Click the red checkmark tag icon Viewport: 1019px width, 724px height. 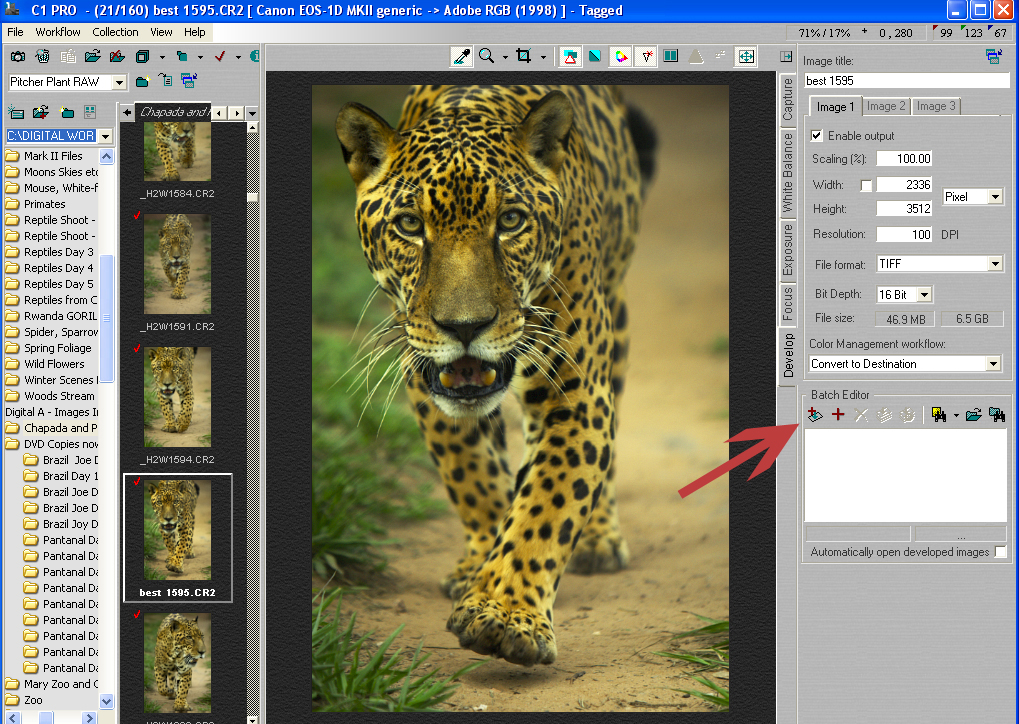point(220,57)
